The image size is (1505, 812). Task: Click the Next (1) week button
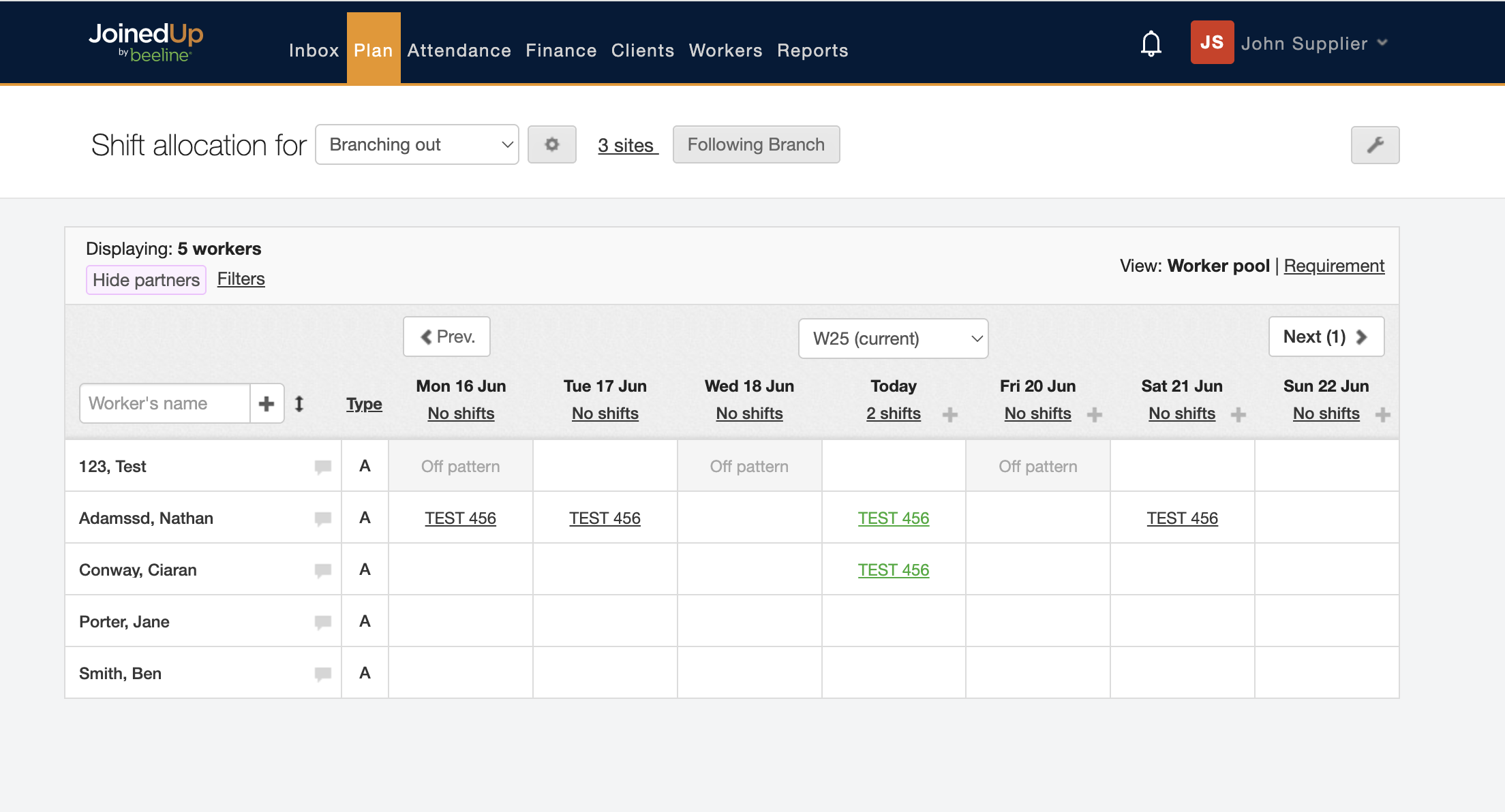coord(1325,337)
